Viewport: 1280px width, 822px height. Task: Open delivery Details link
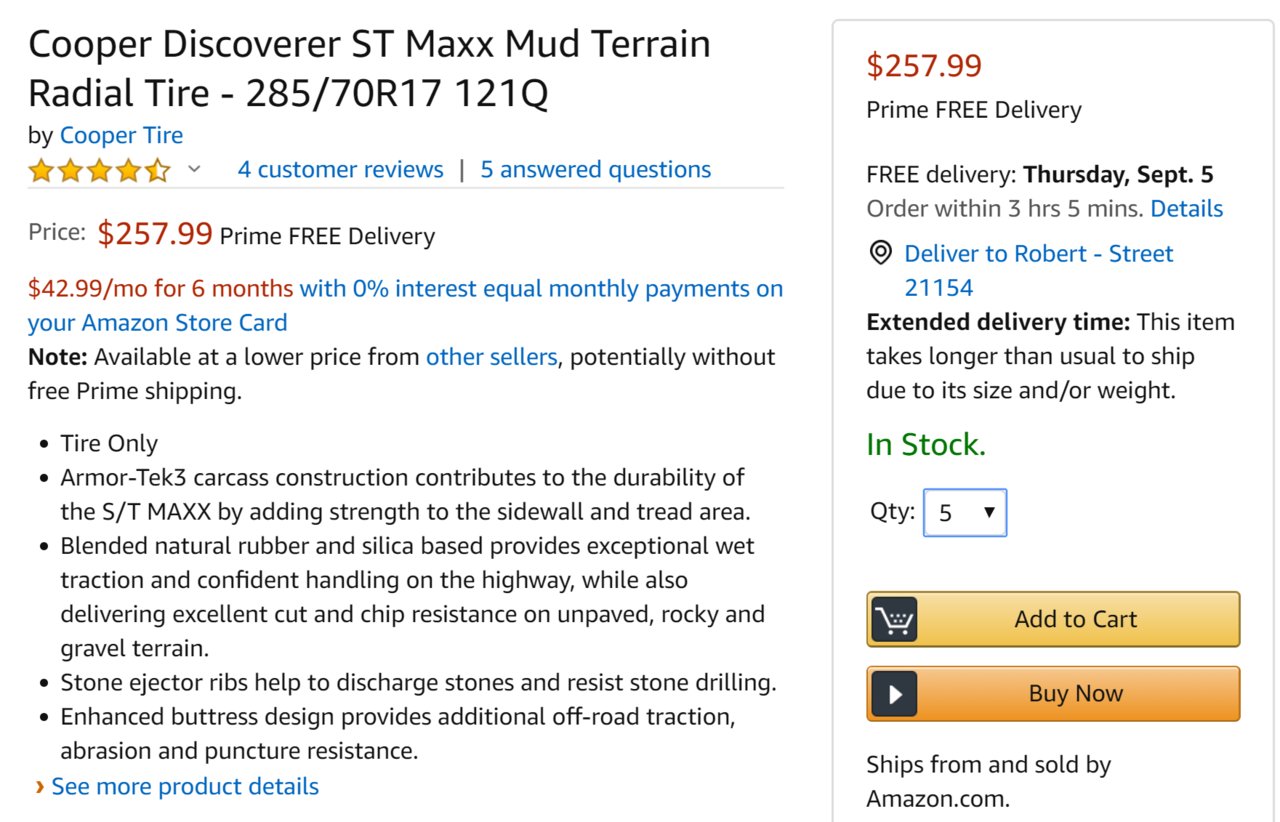coord(1186,209)
